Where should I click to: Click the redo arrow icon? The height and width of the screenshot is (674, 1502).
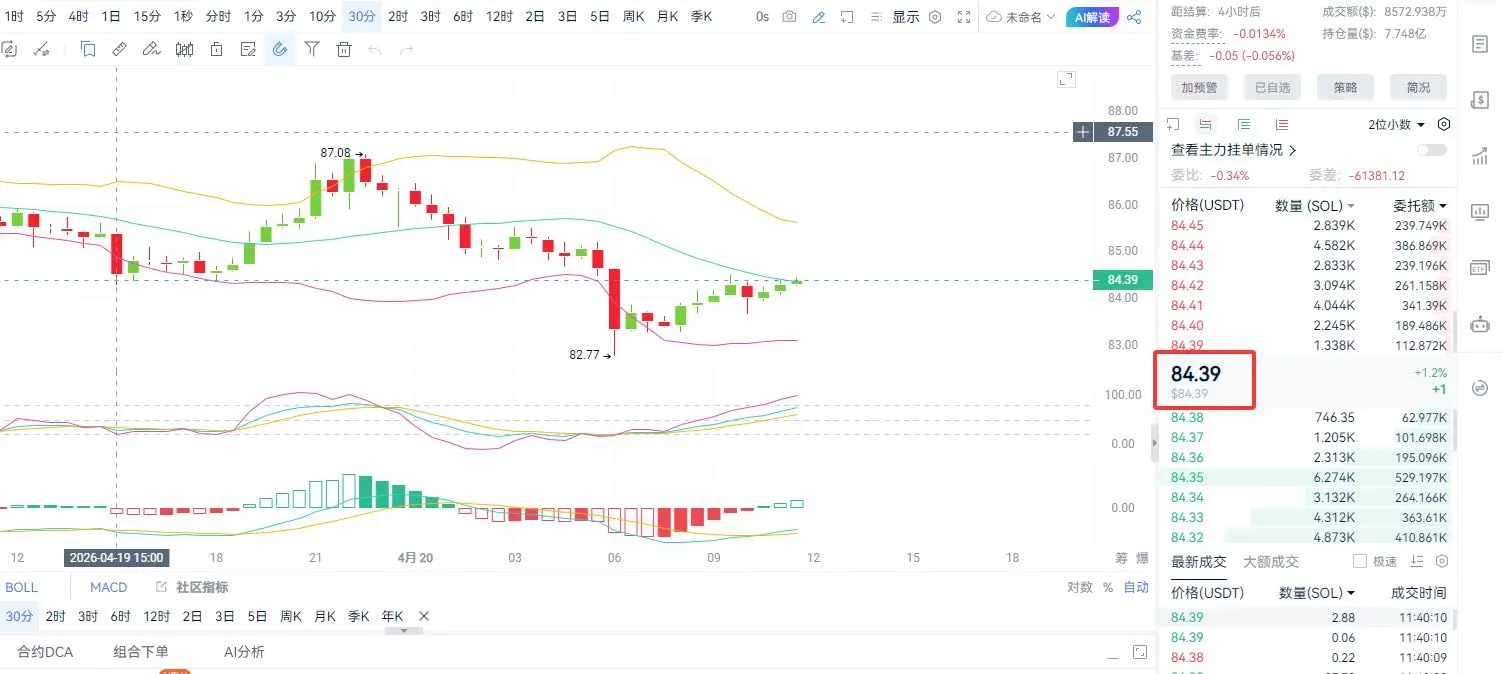coord(406,49)
